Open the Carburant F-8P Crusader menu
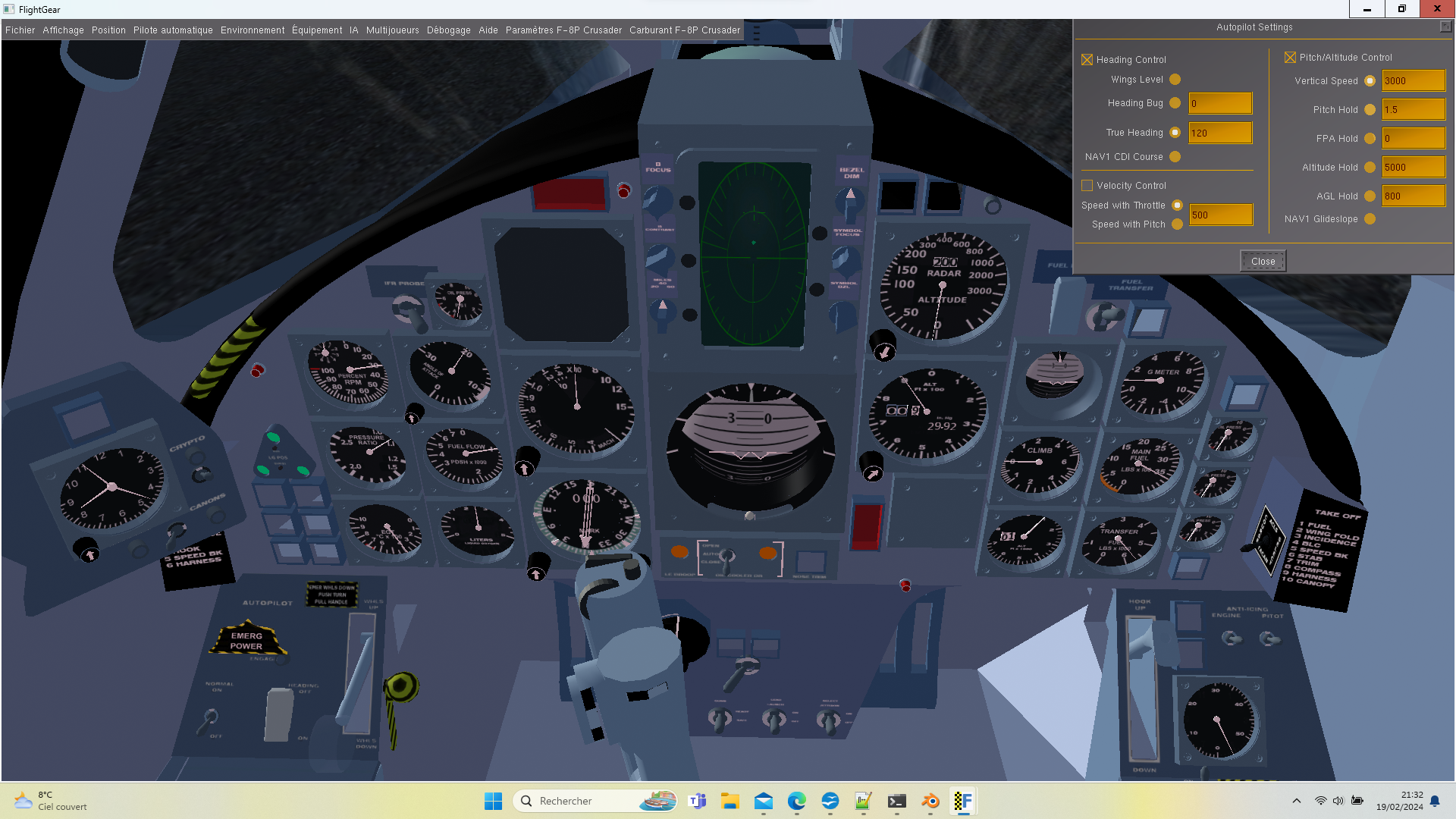The height and width of the screenshot is (819, 1456). tap(684, 30)
